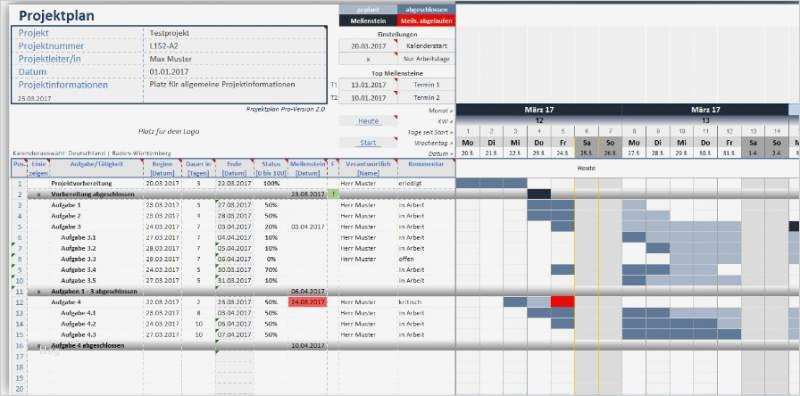Select the 70% status of Aufgabe 3.4
Screen dimensions: 800x396
coord(271,269)
